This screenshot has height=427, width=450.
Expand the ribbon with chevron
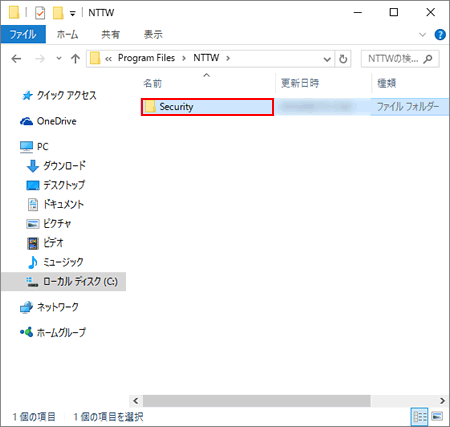422,34
